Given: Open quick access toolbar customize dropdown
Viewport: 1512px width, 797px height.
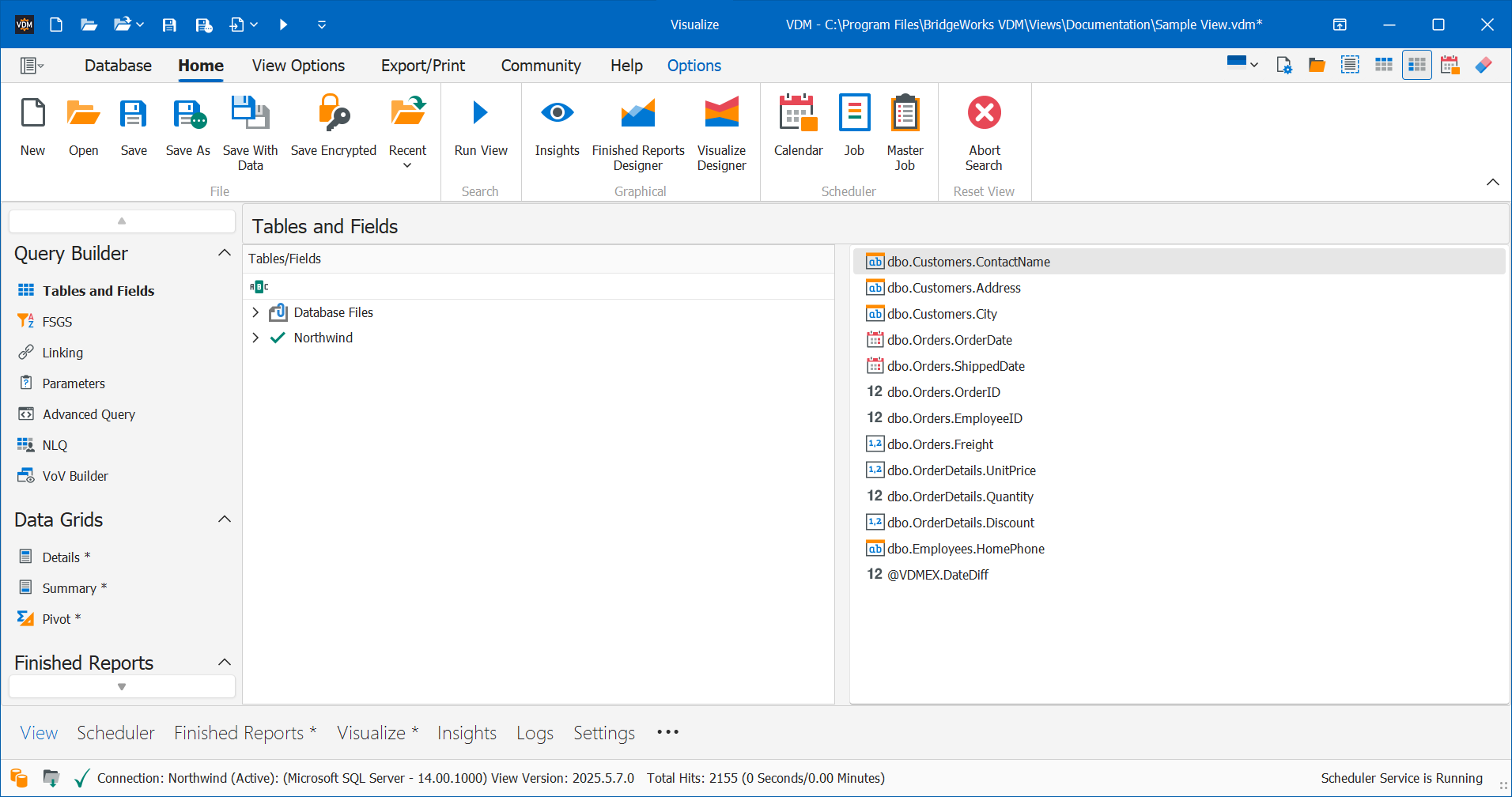Looking at the screenshot, I should click(322, 25).
